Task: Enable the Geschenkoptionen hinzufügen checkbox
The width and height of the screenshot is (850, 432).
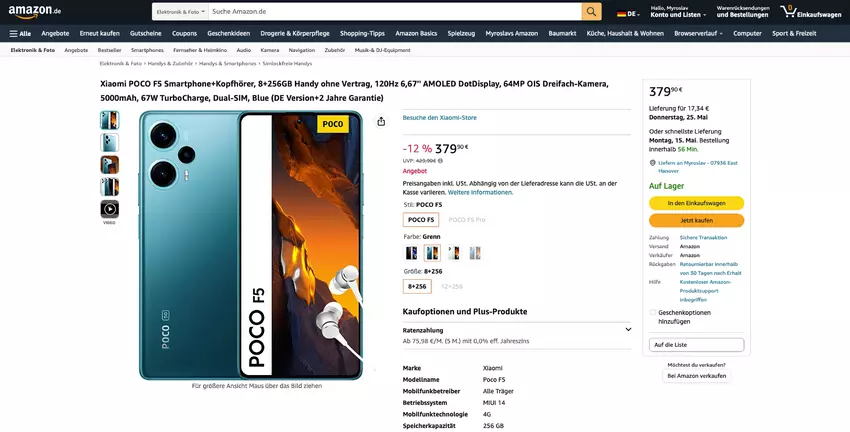Action: coord(653,312)
